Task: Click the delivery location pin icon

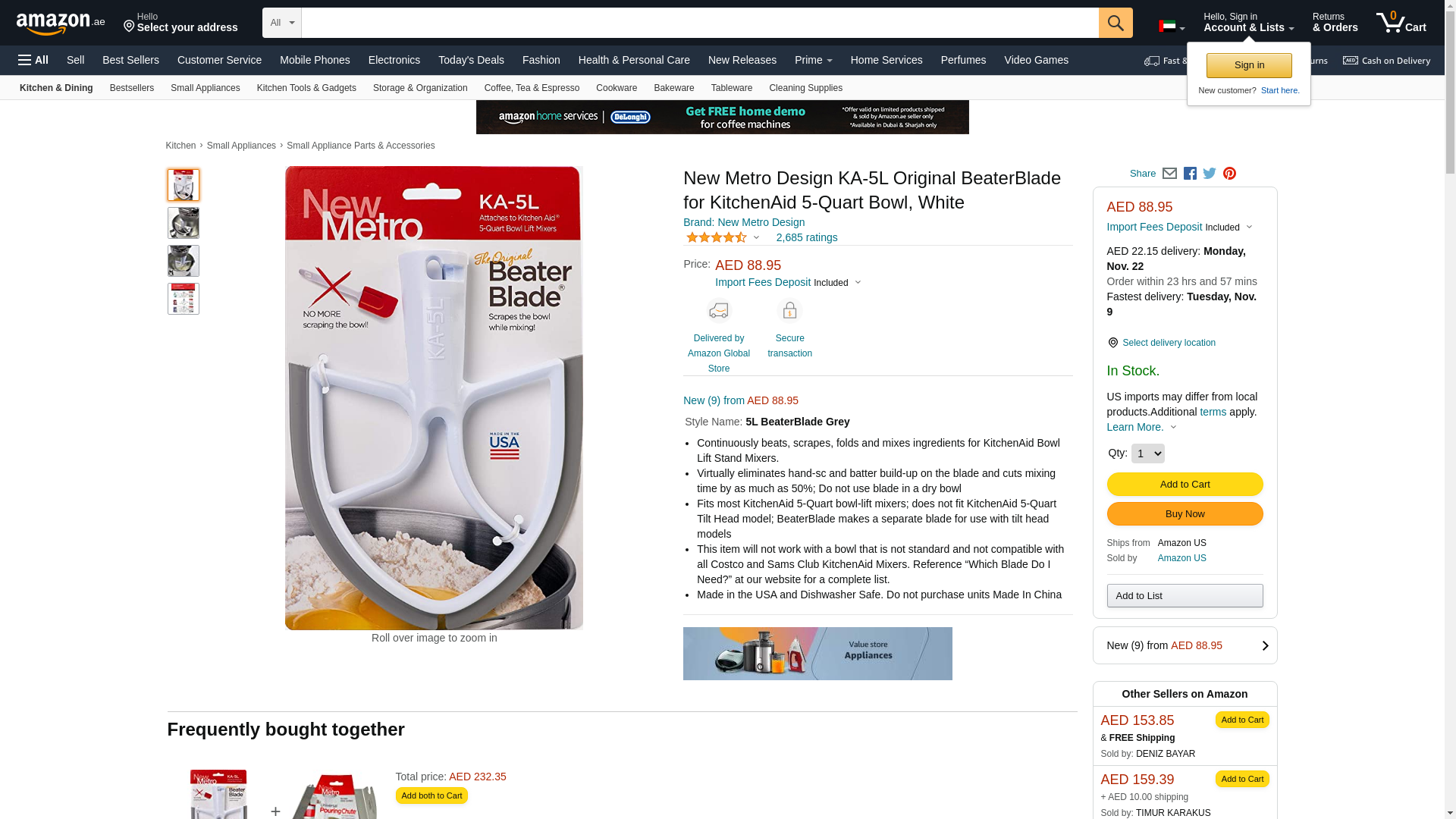Action: click(1112, 343)
